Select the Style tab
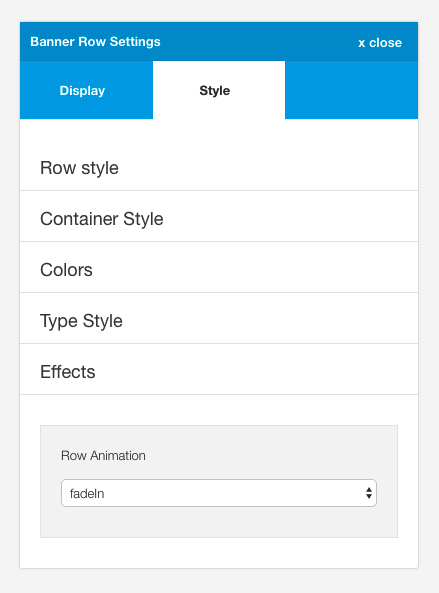 219,90
